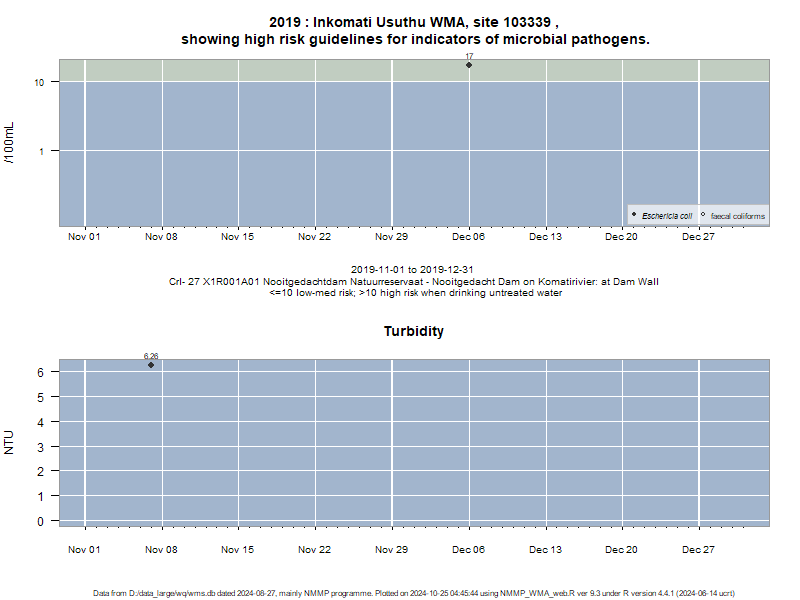
Task: Click the '1' tick on the /100mL axis
Action: (x=41, y=151)
